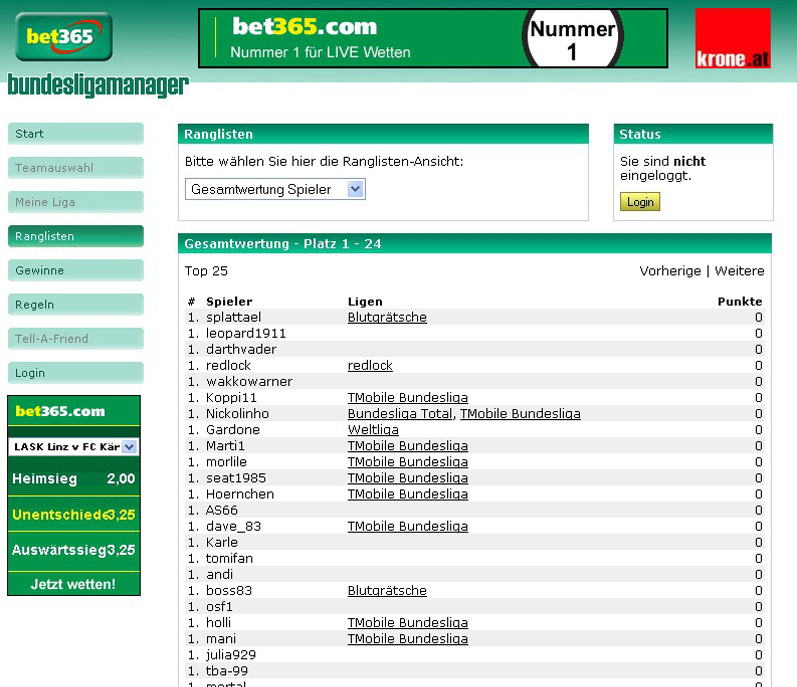The image size is (797, 687).
Task: Click the bundesligamanager title logo
Action: click(98, 85)
